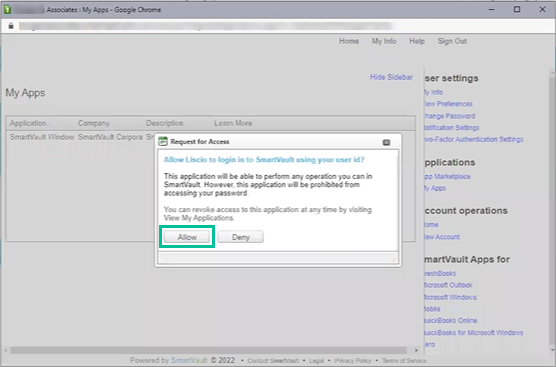The width and height of the screenshot is (556, 367).
Task: Select the SmartVault Window table cell
Action: [42, 137]
